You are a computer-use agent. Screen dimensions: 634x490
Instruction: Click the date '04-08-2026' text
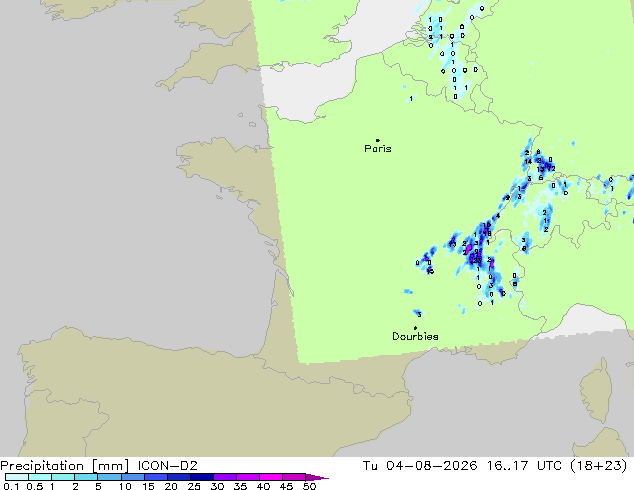[x=431, y=466]
